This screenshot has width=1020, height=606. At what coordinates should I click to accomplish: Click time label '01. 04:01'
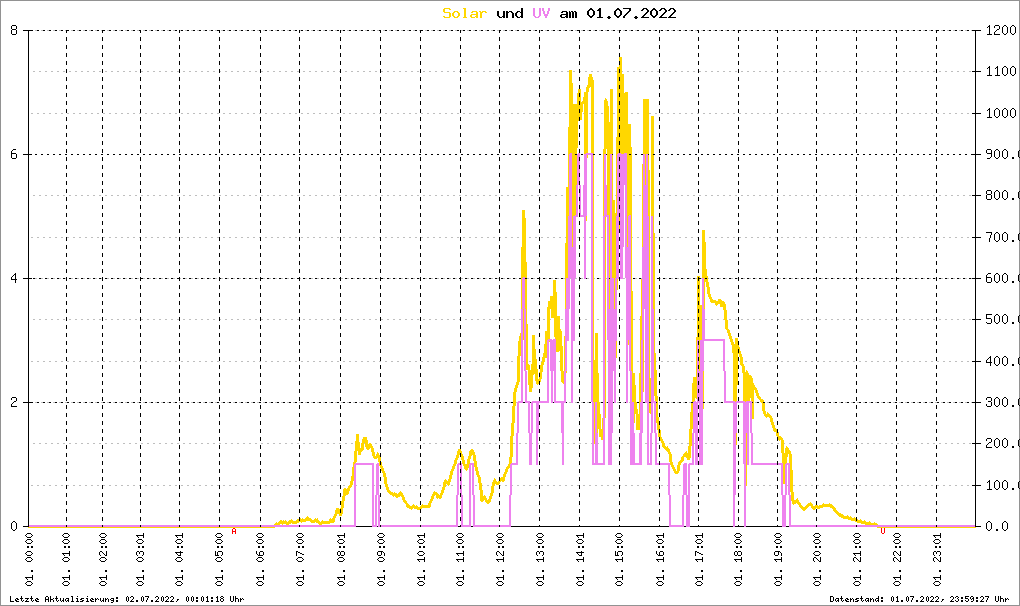[x=180, y=559]
